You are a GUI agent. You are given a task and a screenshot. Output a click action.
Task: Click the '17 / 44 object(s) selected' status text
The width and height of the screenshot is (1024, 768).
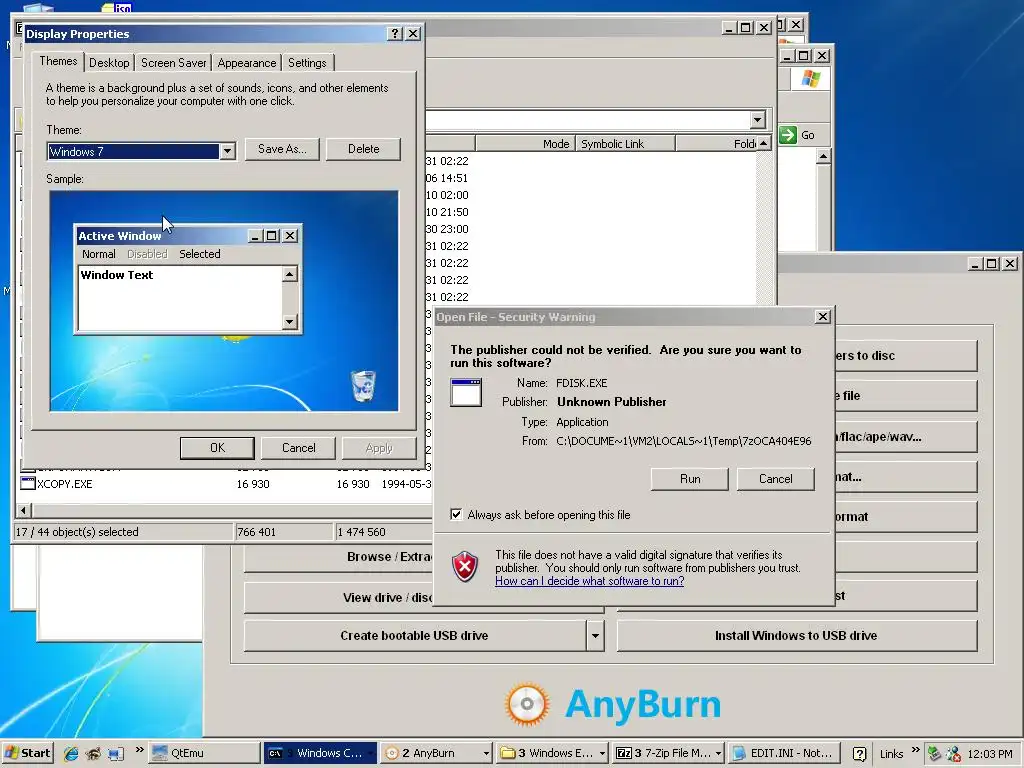(77, 532)
